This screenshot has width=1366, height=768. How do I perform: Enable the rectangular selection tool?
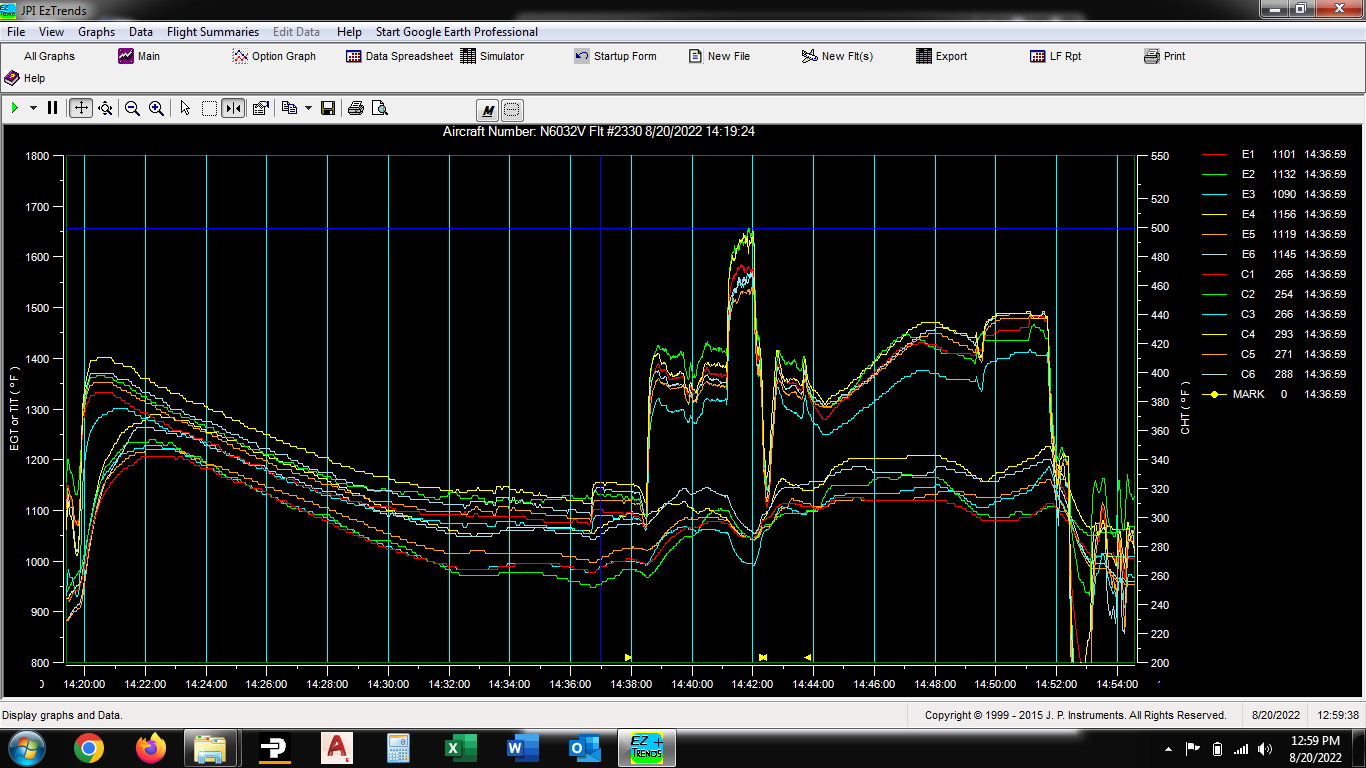208,108
